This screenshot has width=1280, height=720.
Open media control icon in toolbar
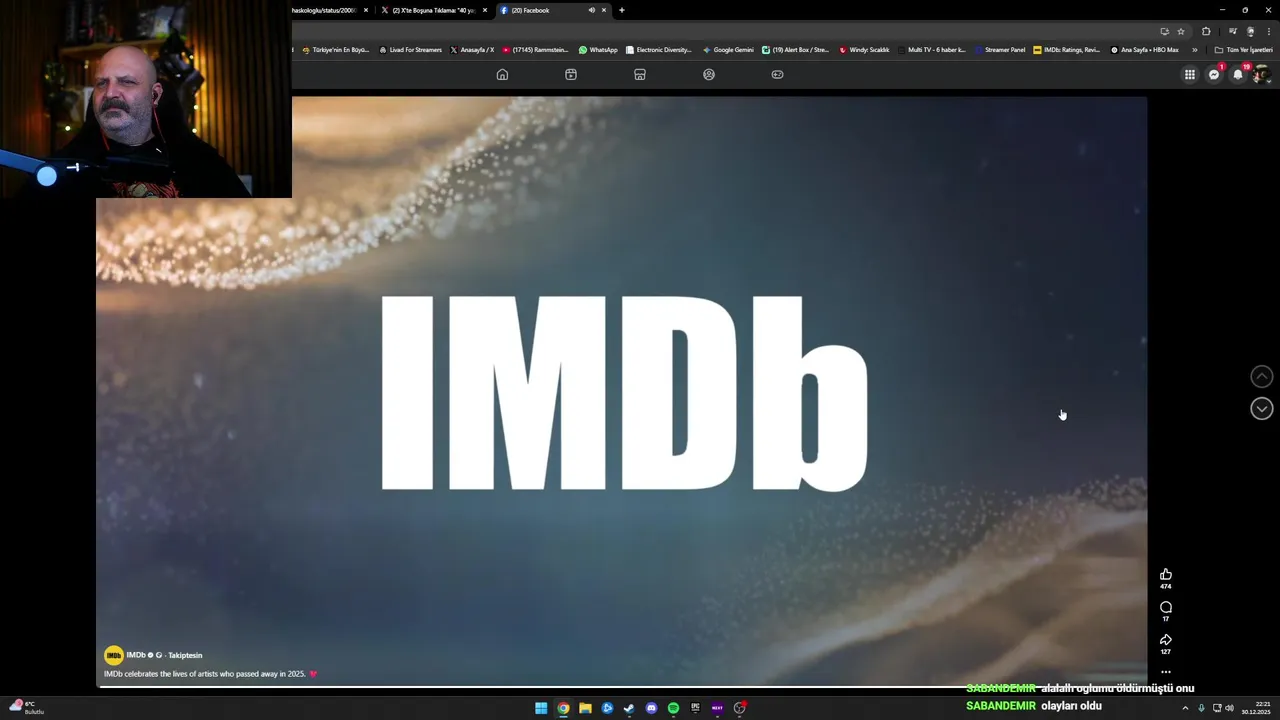click(x=1232, y=31)
